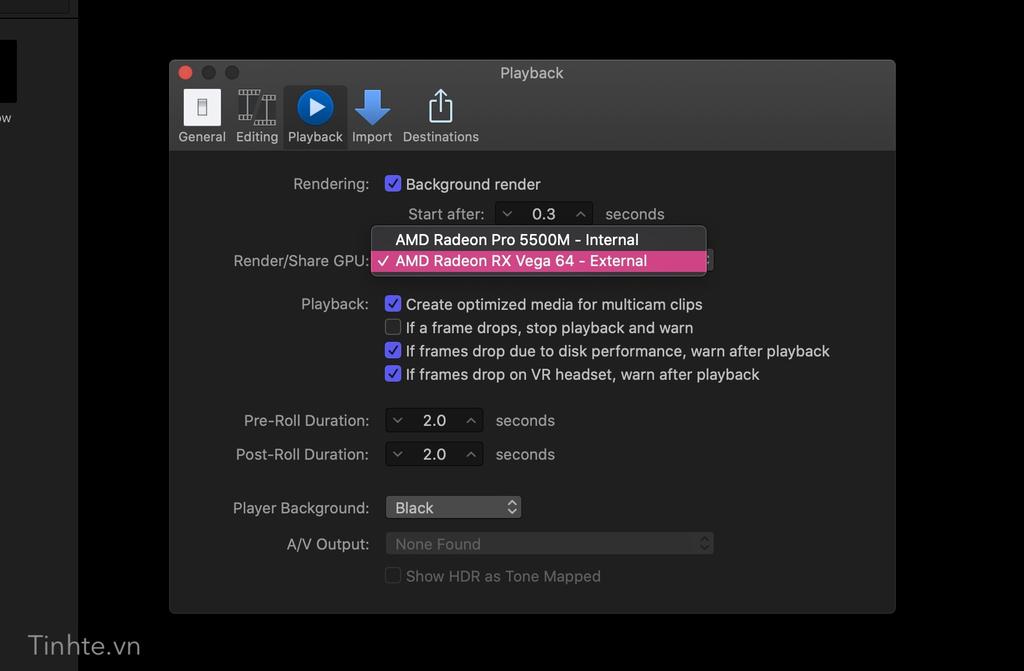The image size is (1024, 671).
Task: Click the Pre-Roll Duration 2.0 field
Action: [434, 420]
